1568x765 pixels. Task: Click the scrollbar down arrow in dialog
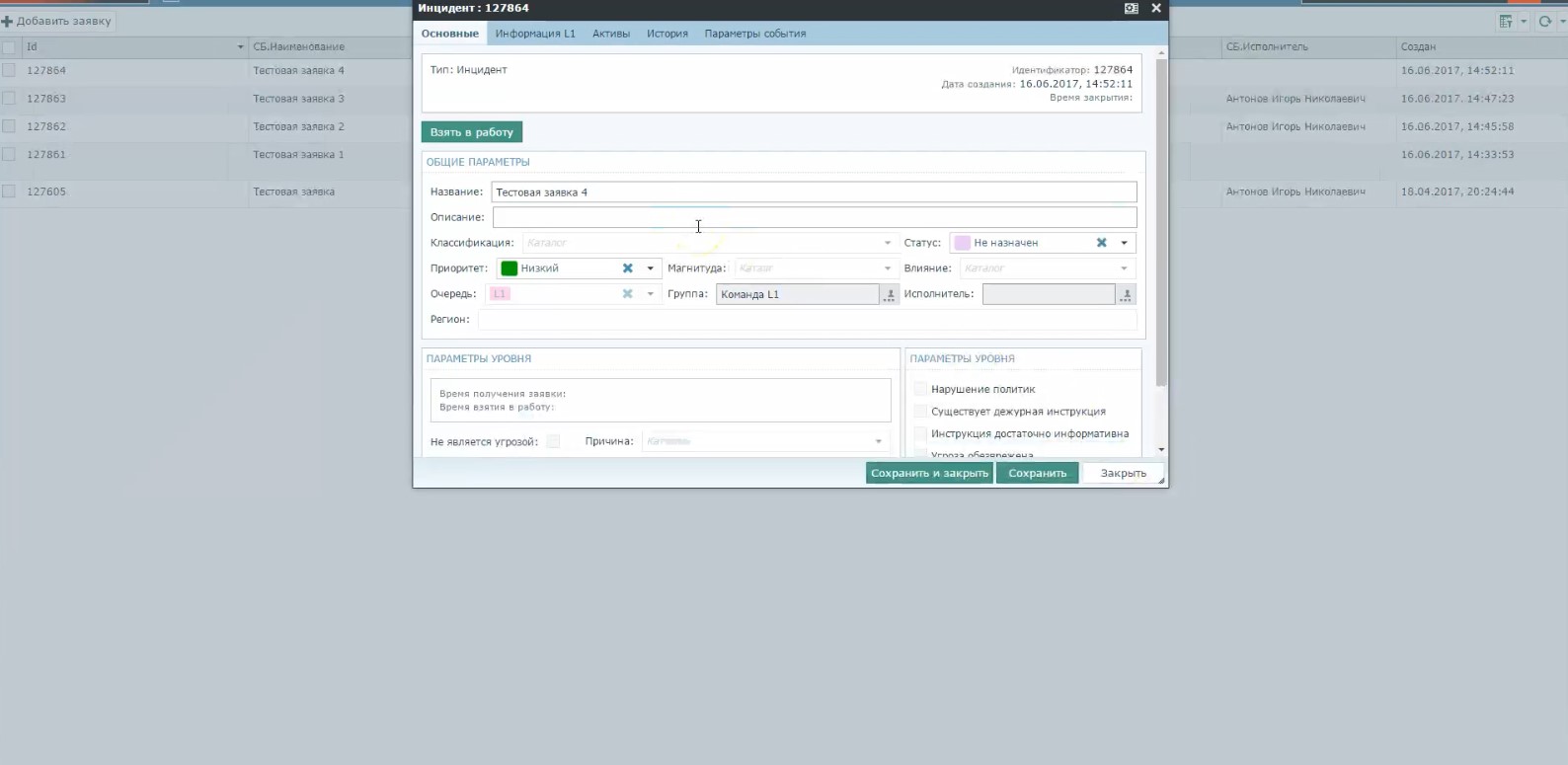(1161, 449)
